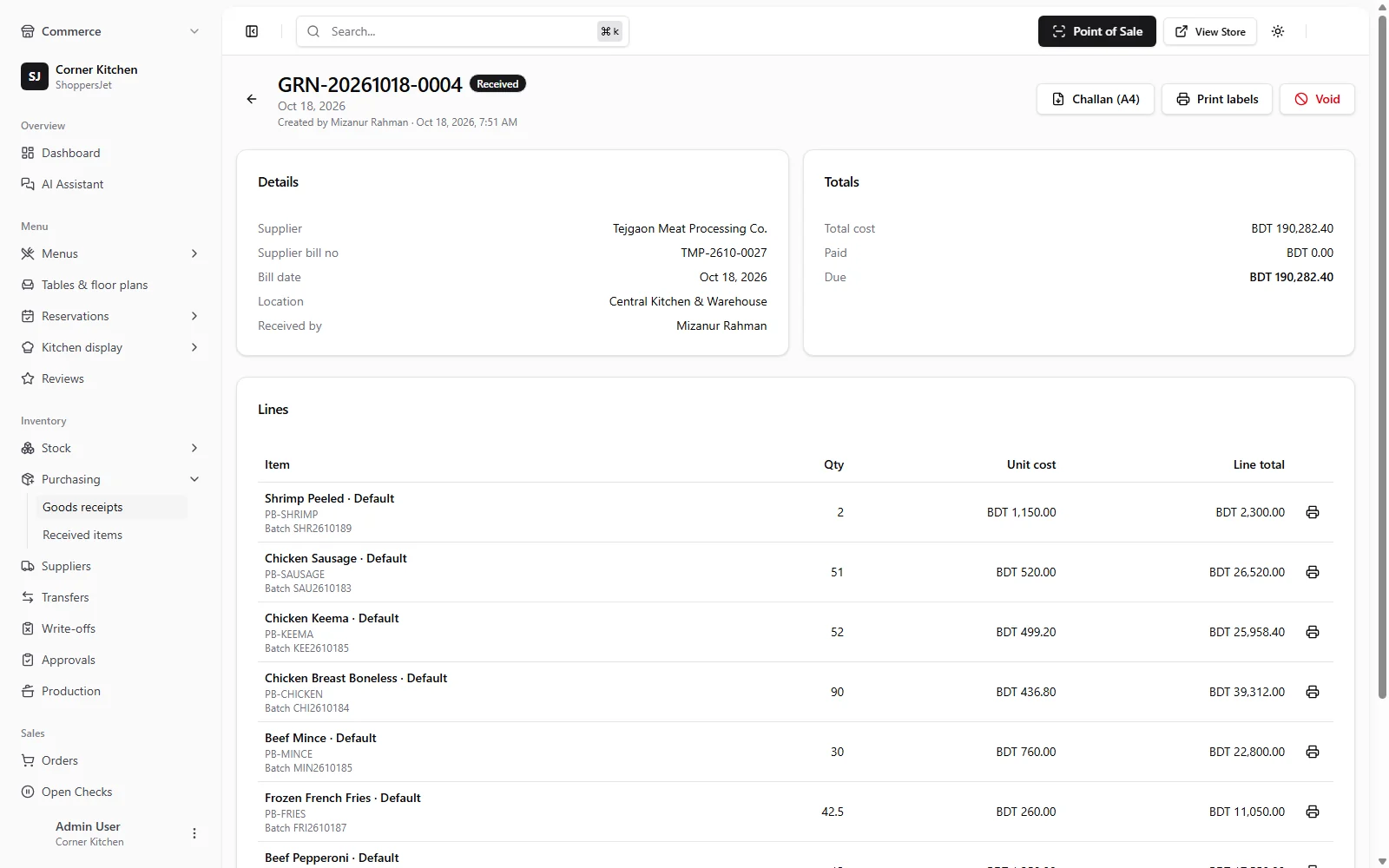Open AI Assistant in the sidebar

(x=110, y=184)
